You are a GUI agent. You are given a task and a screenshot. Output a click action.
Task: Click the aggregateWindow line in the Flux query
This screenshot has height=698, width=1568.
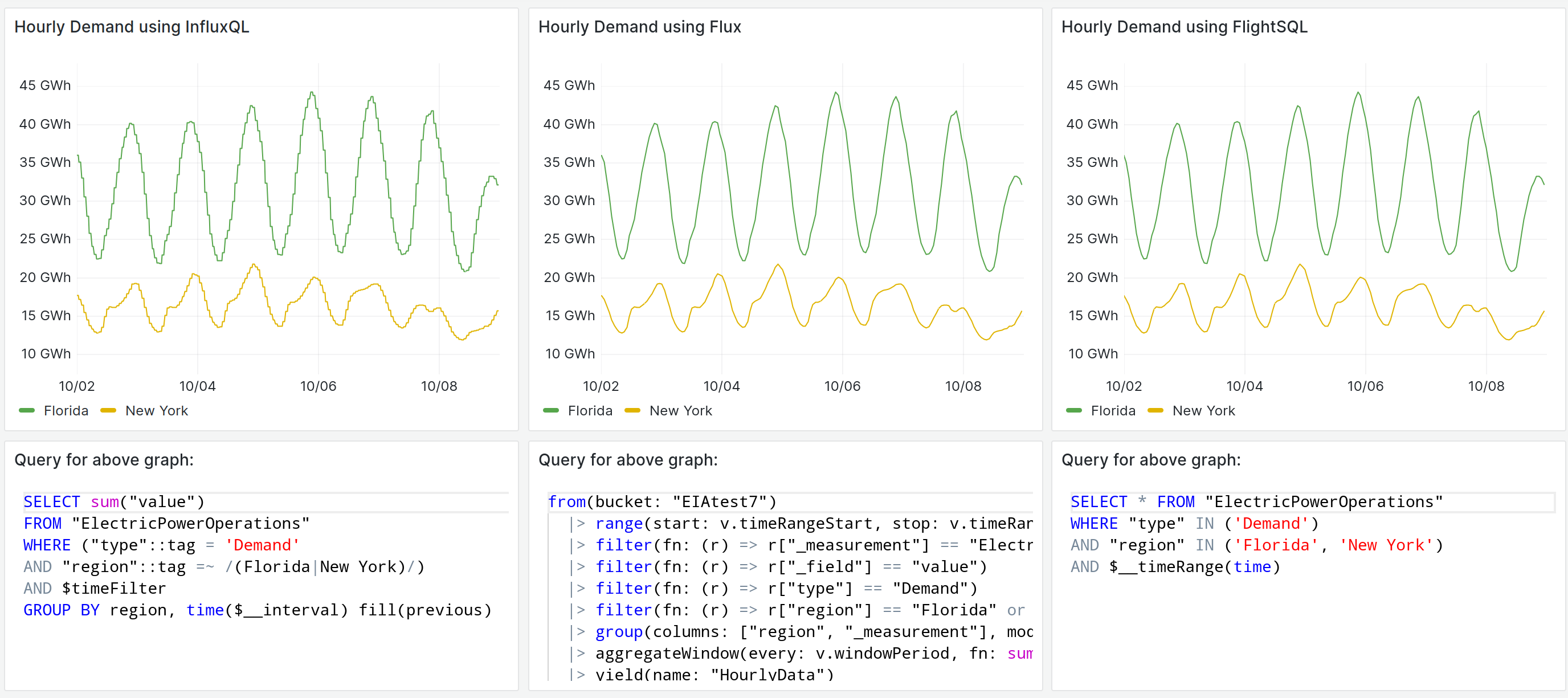click(x=791, y=653)
